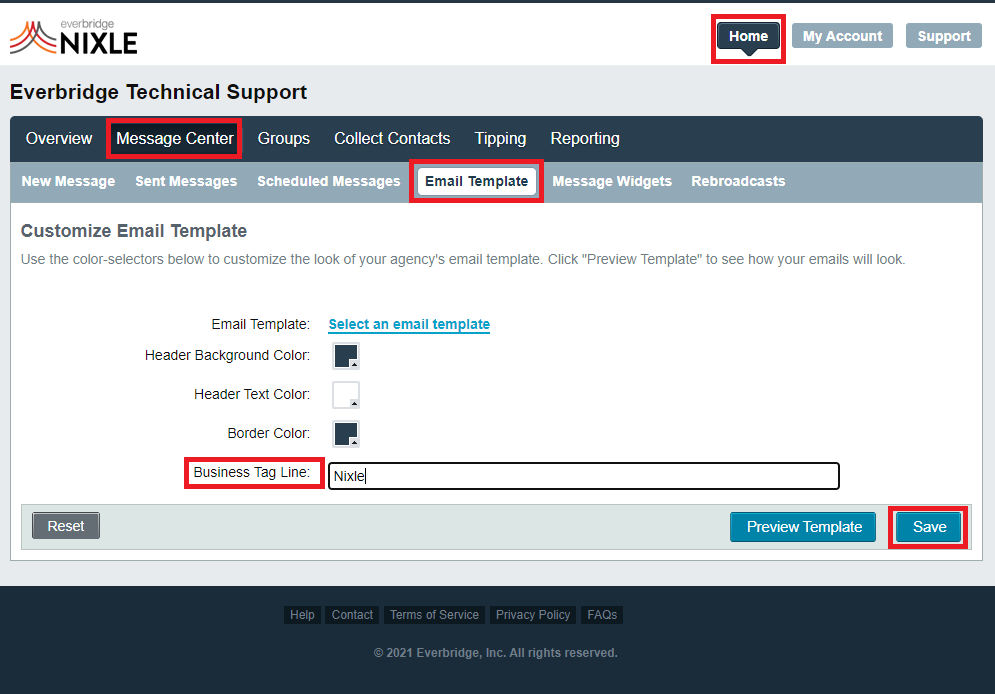Click the Everbridge Technical Support title
The width and height of the screenshot is (995, 694).
point(159,92)
